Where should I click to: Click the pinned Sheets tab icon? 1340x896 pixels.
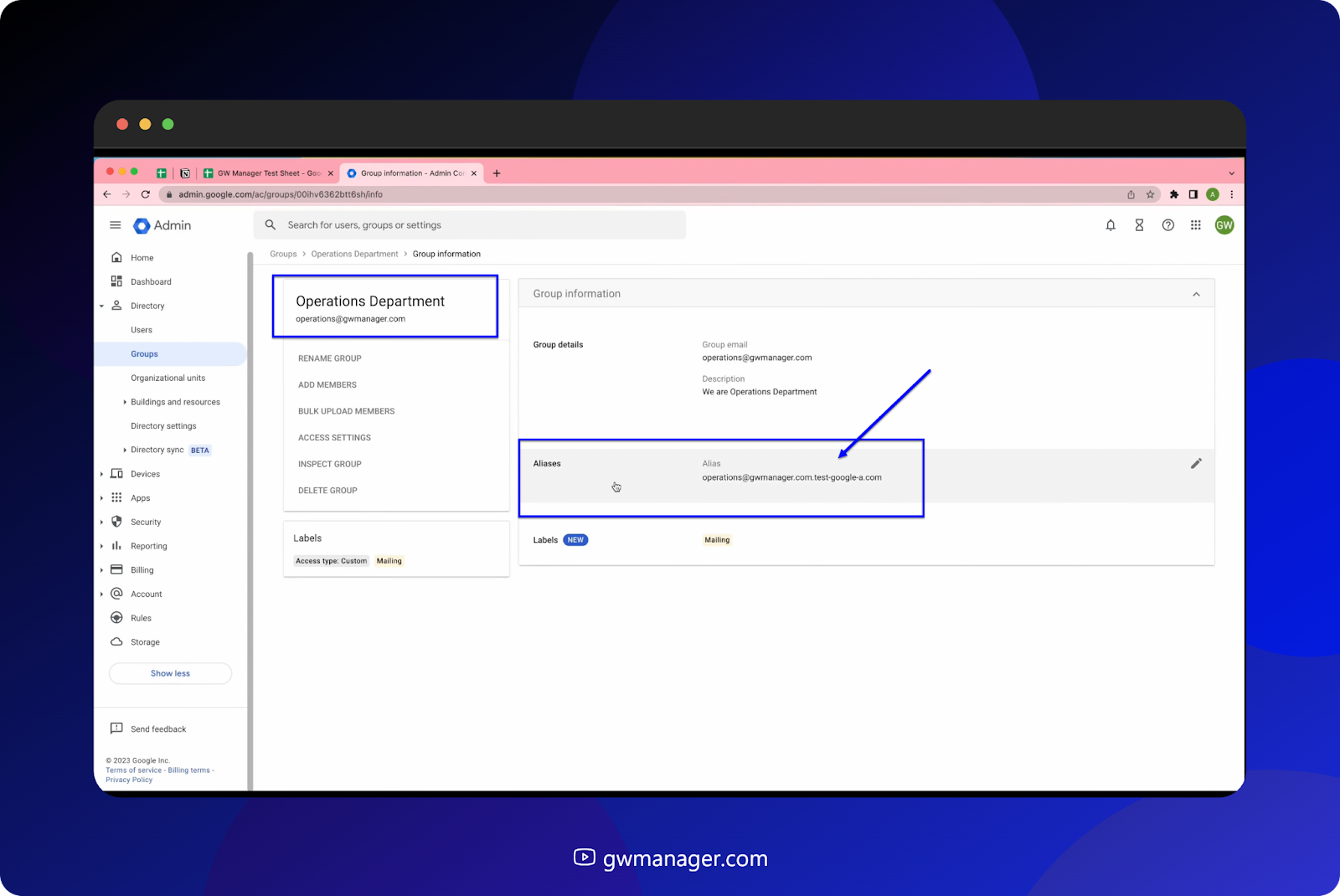tap(162, 173)
